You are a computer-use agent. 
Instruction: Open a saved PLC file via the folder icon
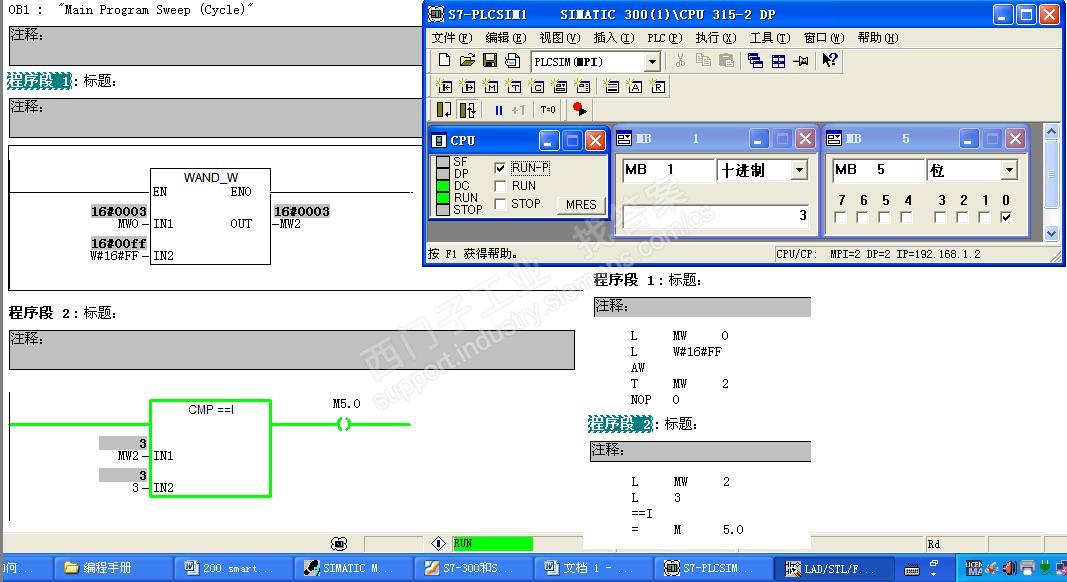pyautogui.click(x=467, y=61)
